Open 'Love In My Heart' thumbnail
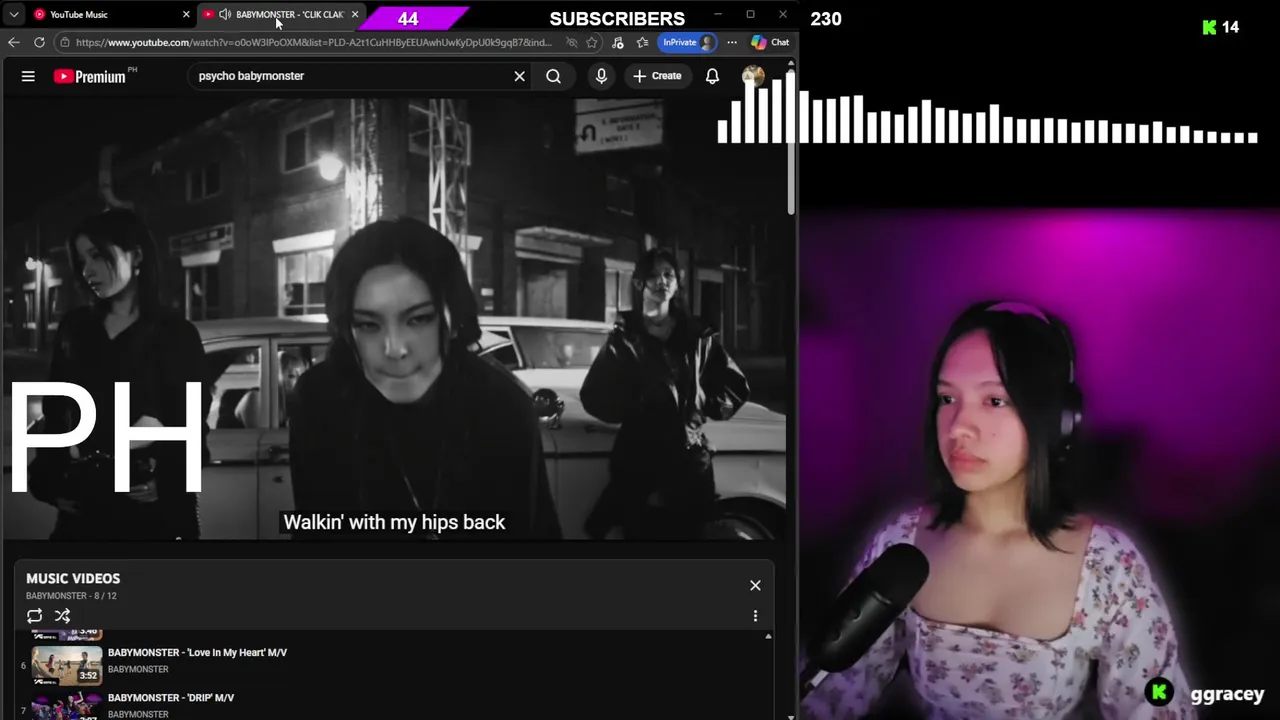Screen dimensions: 1280x720 [67, 665]
